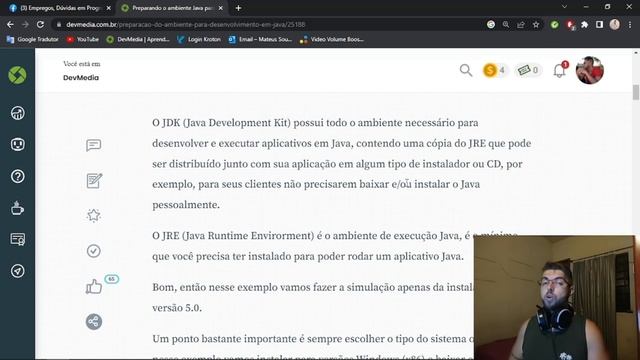Go back with the browser back arrow

[x=10, y=24]
